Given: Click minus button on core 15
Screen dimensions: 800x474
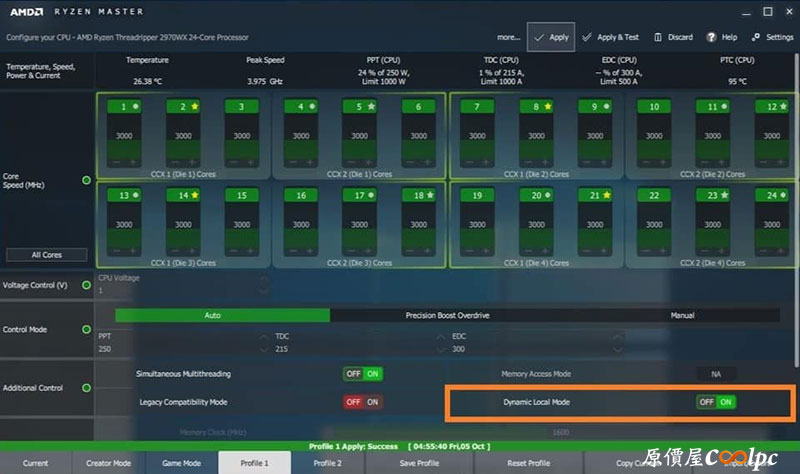Looking at the screenshot, I should click(x=234, y=251).
